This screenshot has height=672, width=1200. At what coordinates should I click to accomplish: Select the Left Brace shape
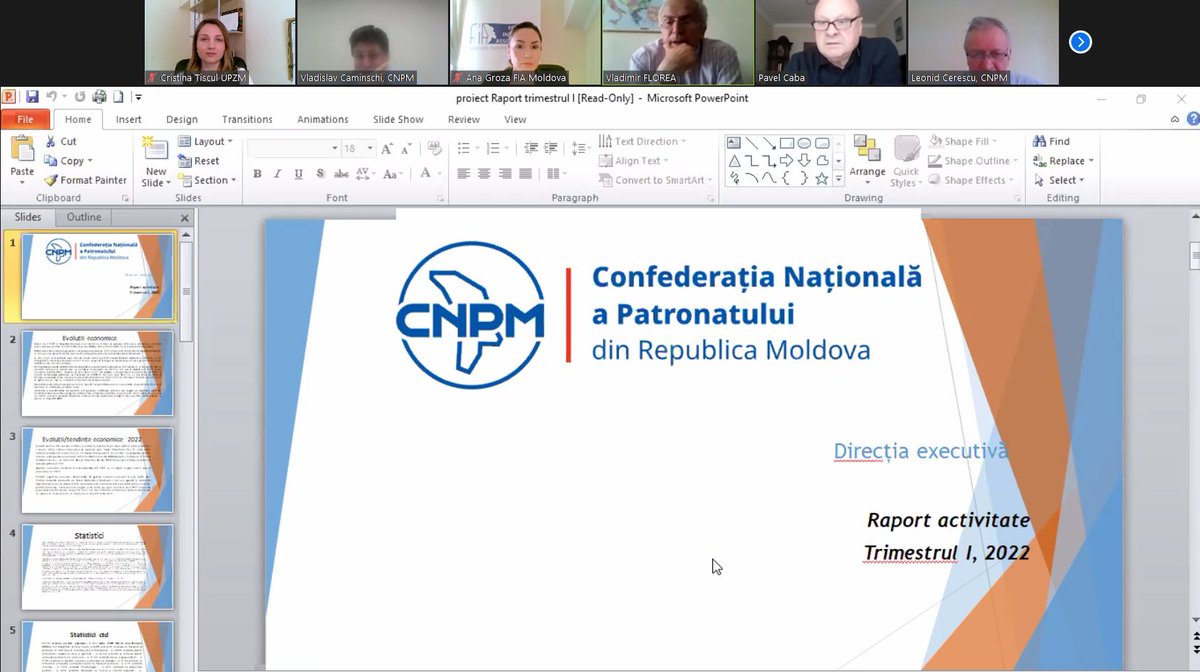click(x=787, y=179)
